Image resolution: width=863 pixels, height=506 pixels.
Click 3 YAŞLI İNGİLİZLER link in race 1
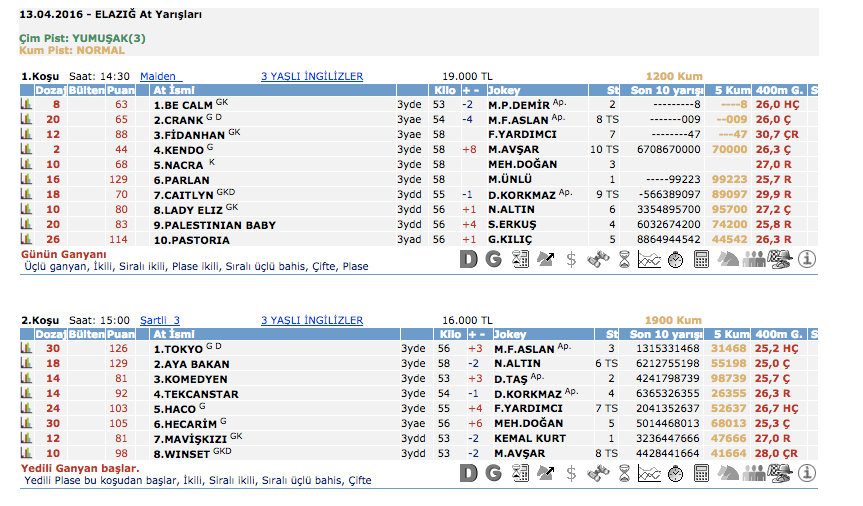(x=311, y=76)
